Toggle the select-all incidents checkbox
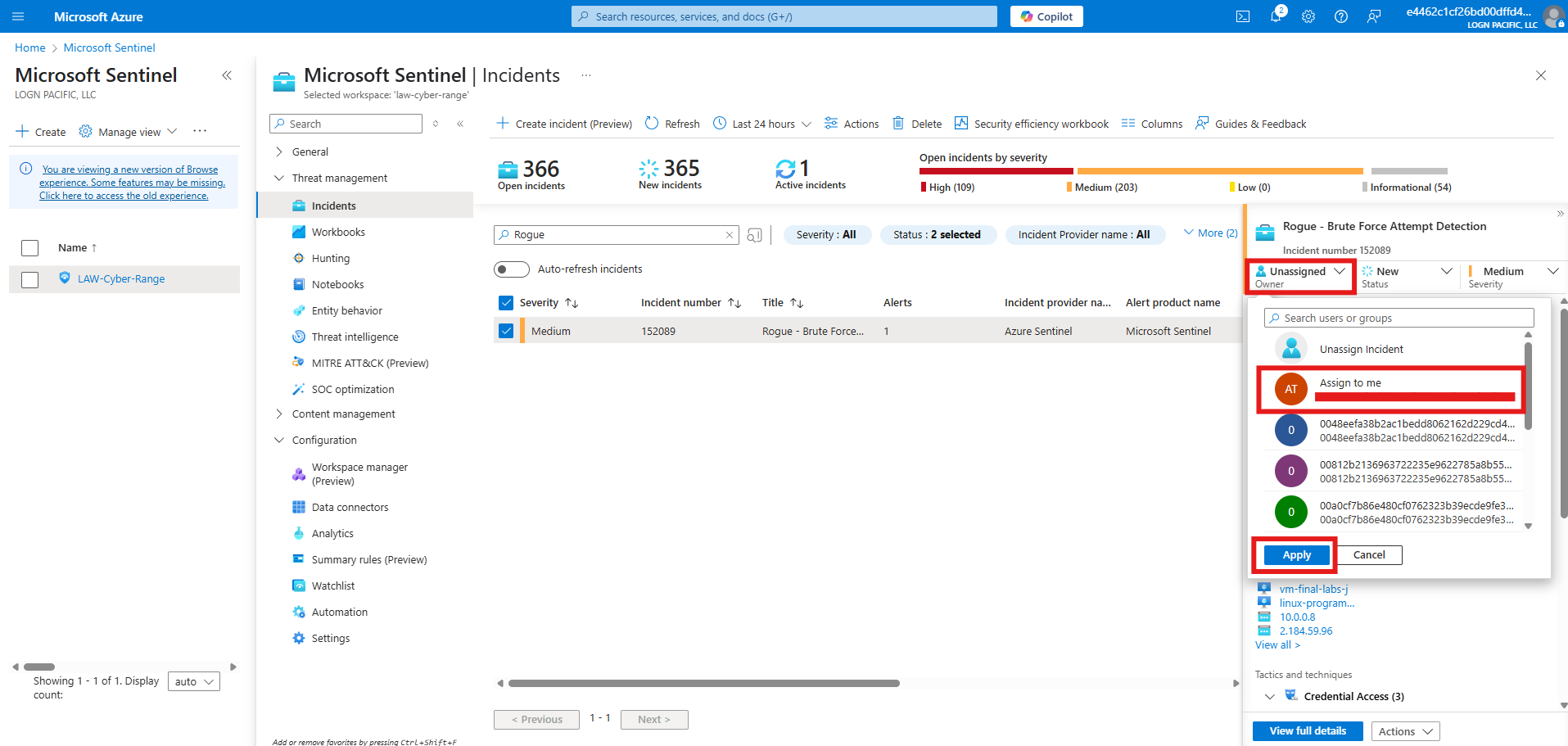The width and height of the screenshot is (1568, 746). tap(506, 303)
